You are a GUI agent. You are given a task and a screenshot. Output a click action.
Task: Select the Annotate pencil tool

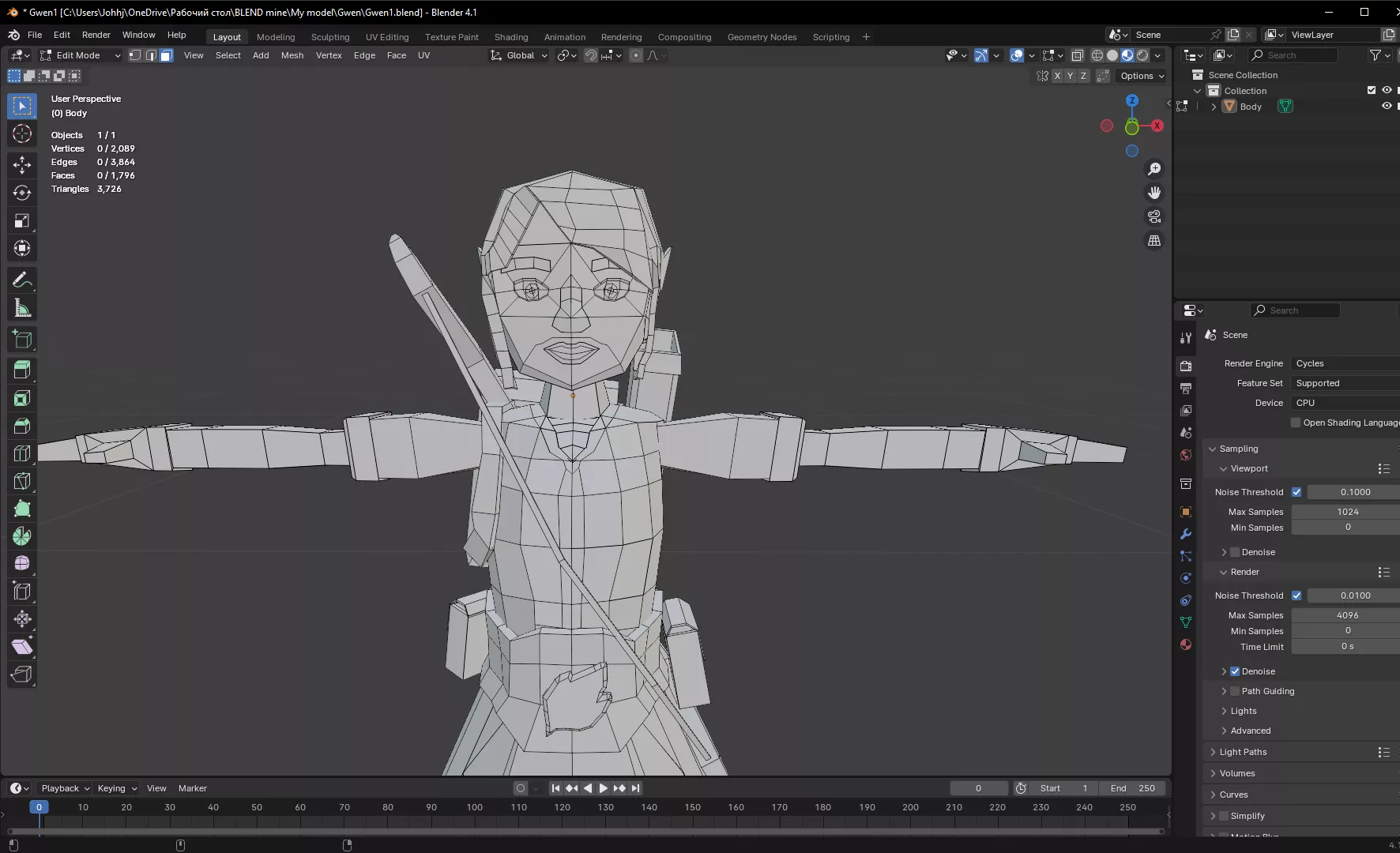tap(22, 280)
